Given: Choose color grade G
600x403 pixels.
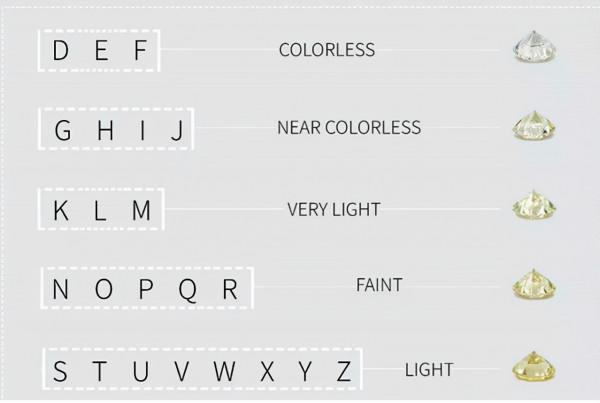Looking at the screenshot, I should (62, 130).
